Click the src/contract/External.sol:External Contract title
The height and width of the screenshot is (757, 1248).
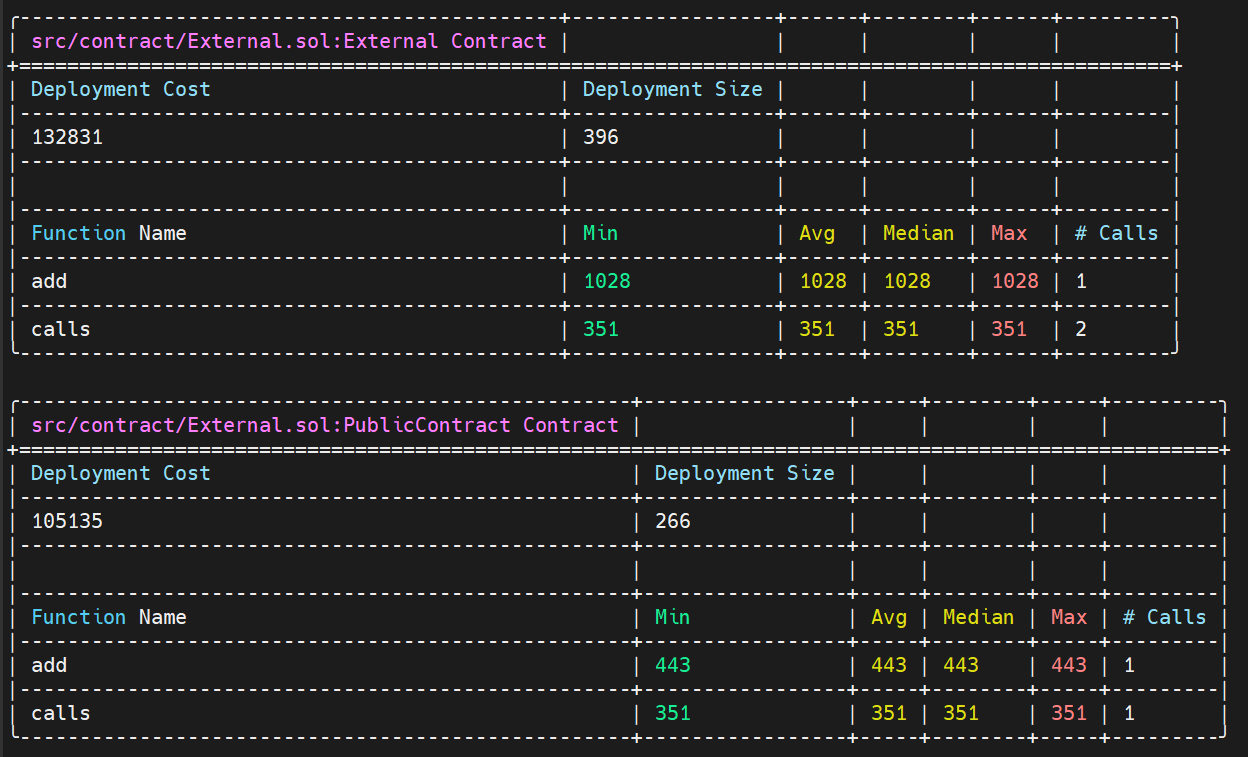point(289,41)
